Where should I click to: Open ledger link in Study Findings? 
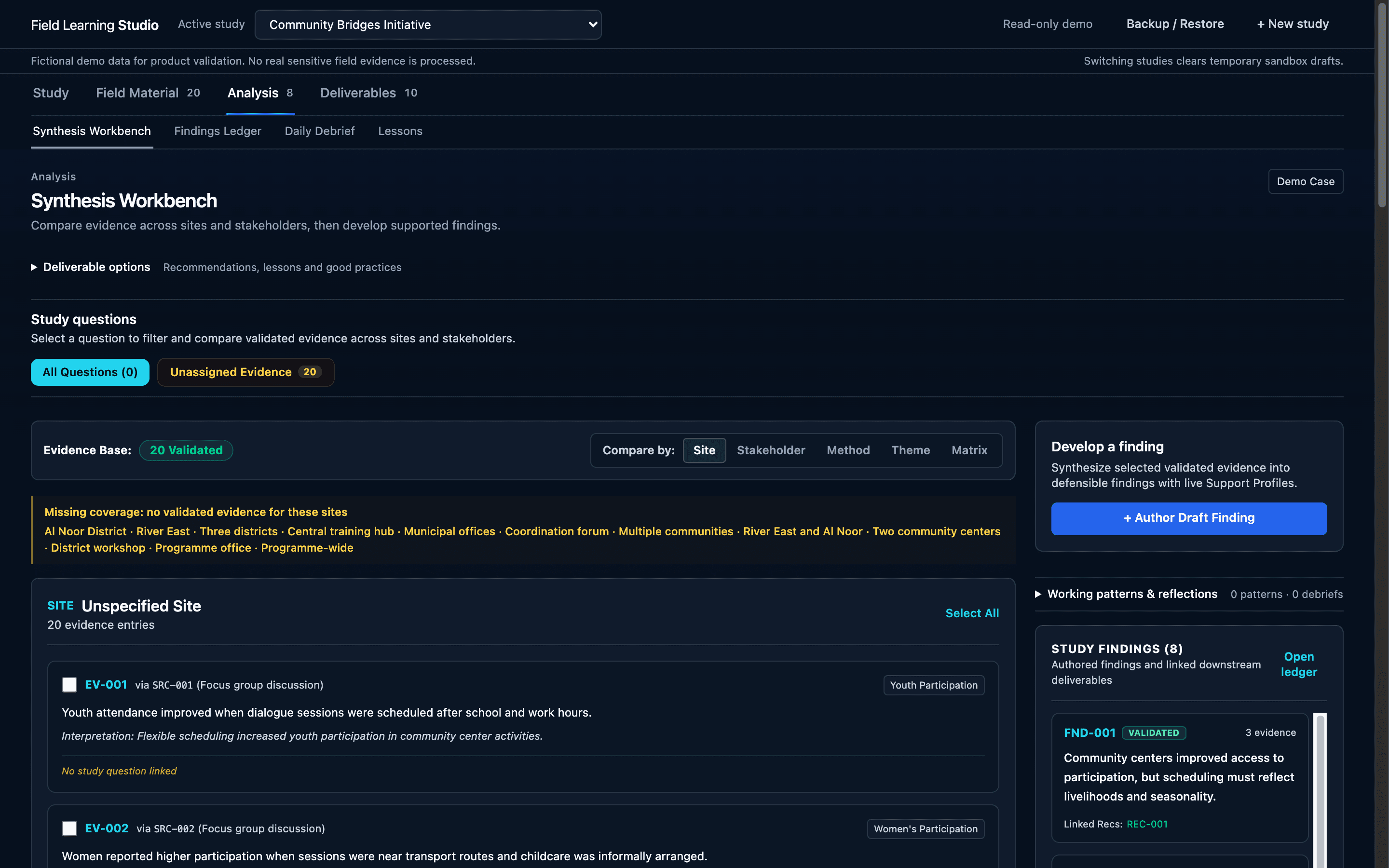coord(1299,664)
